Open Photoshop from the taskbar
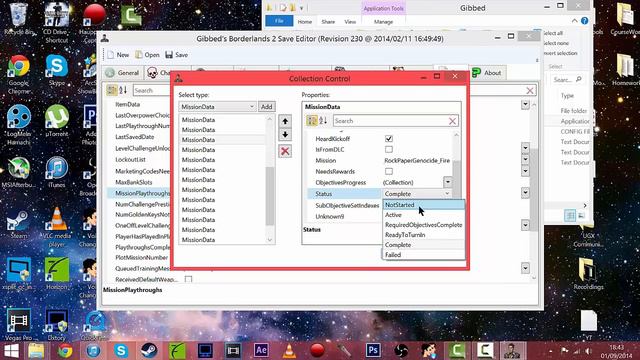 click(373, 351)
